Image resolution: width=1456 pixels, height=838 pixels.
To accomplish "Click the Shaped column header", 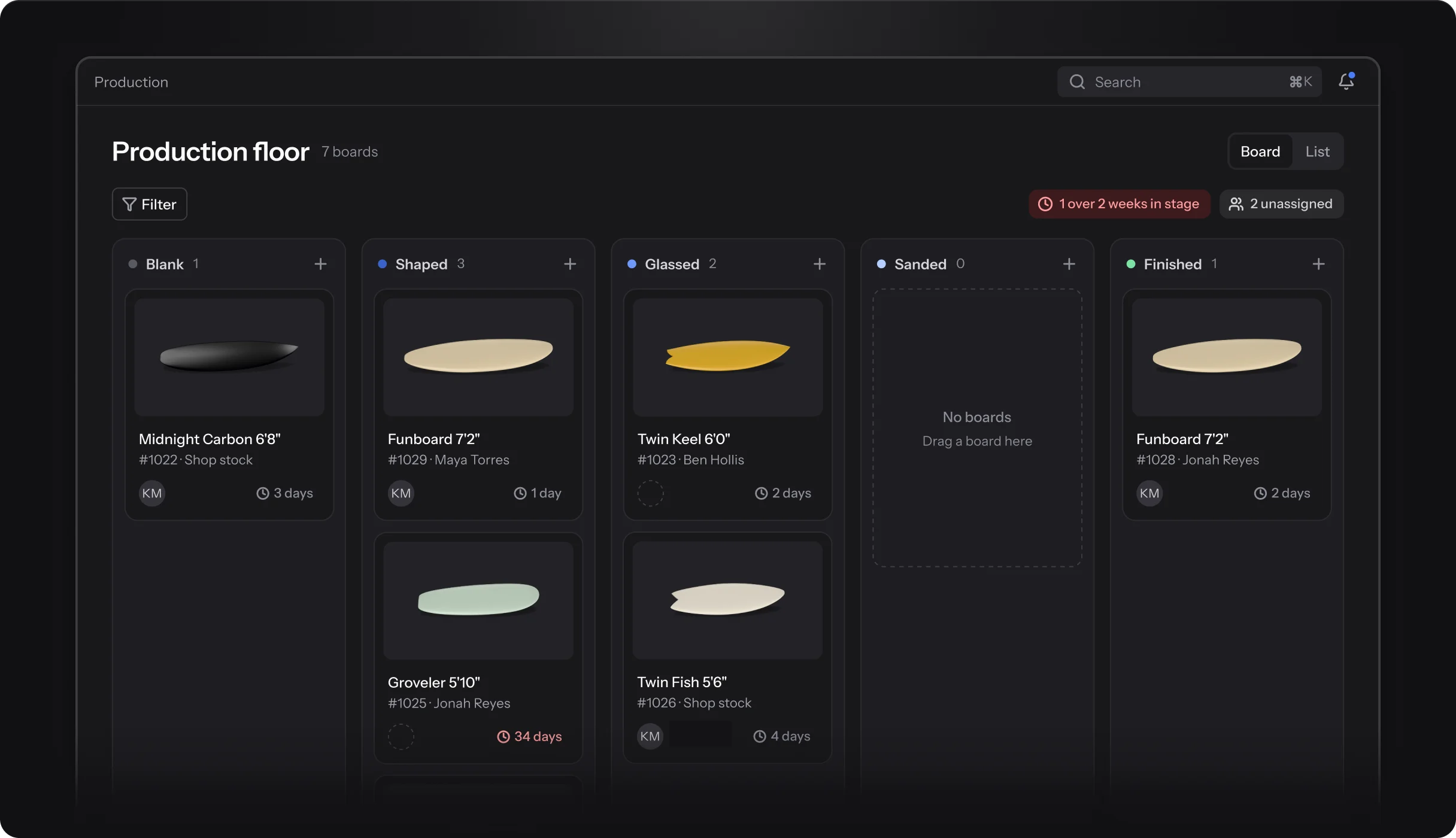I will 421,264.
